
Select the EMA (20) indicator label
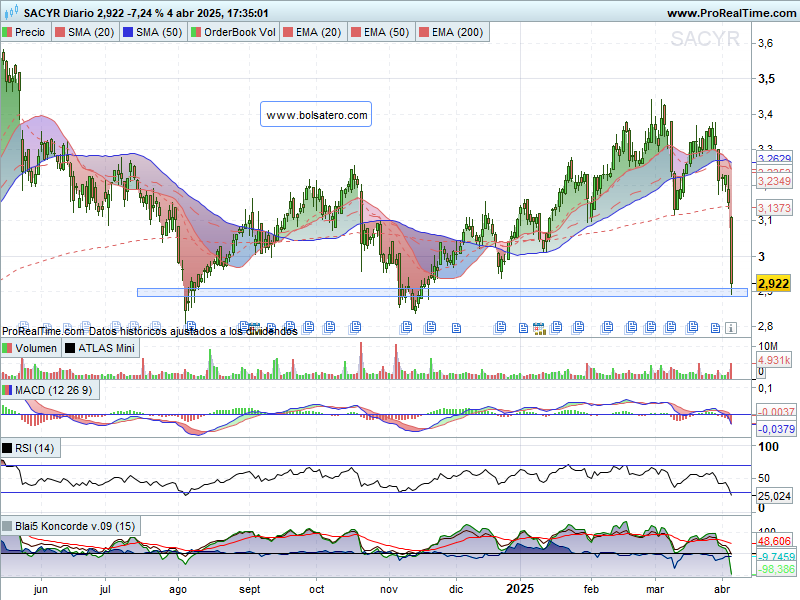[313, 32]
